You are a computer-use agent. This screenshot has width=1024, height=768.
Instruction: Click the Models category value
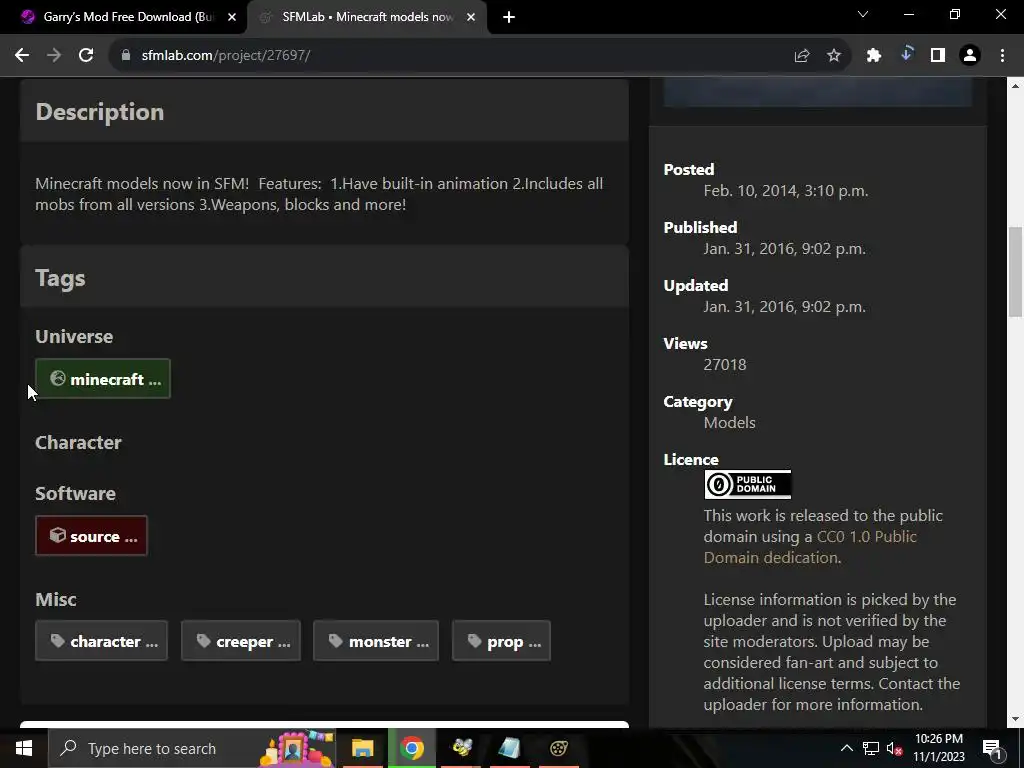[729, 423]
